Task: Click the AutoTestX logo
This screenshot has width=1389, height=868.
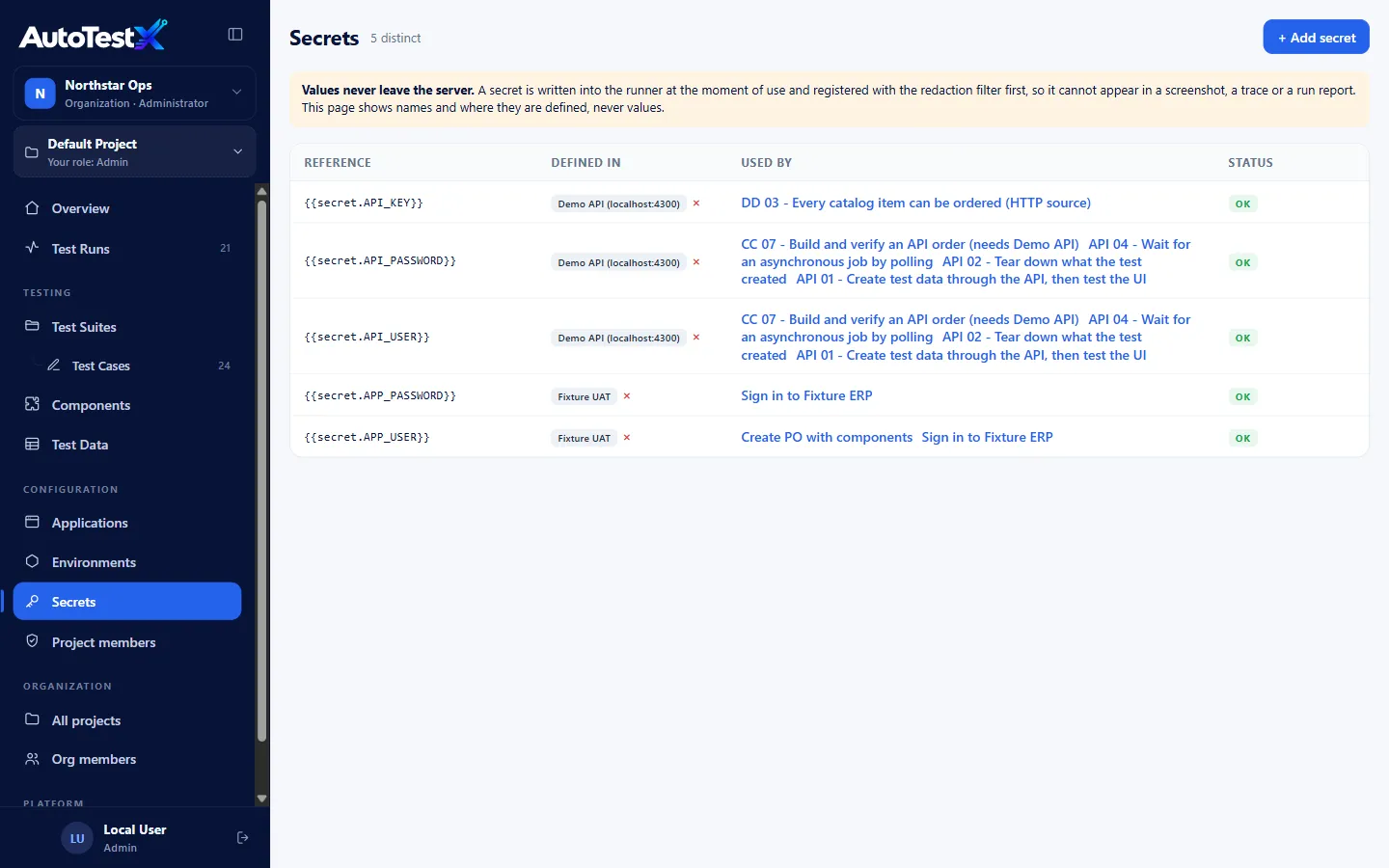Action: (93, 36)
